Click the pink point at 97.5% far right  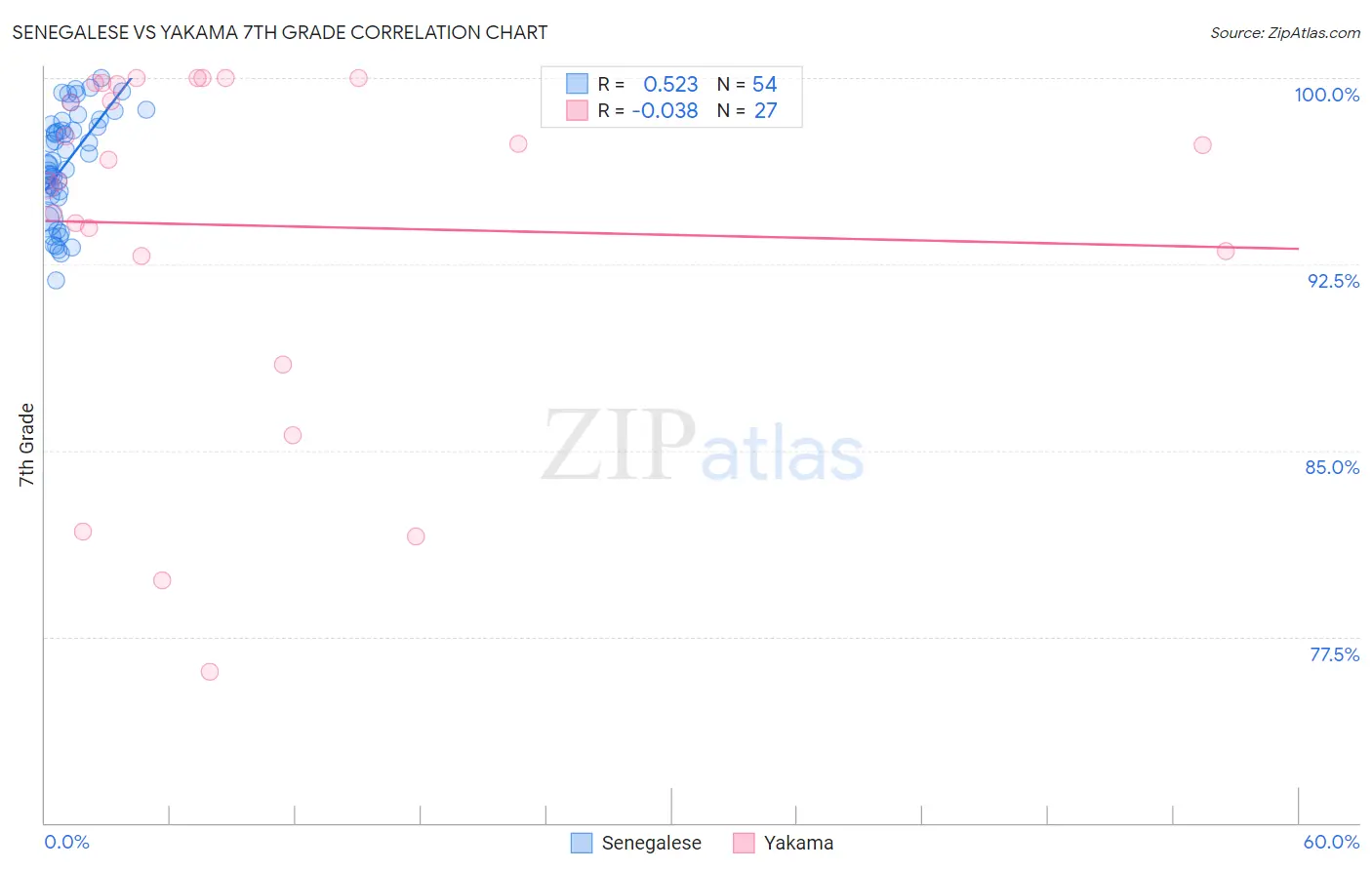click(1202, 145)
